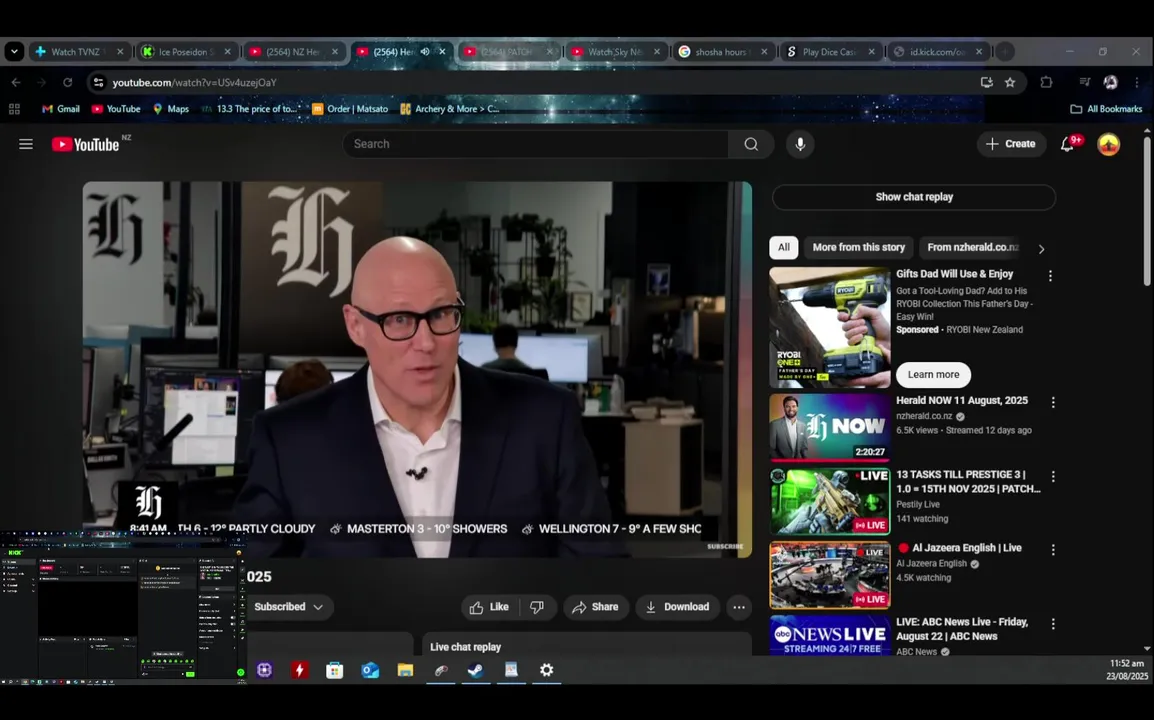Open Chrome media controls icon

(1084, 82)
